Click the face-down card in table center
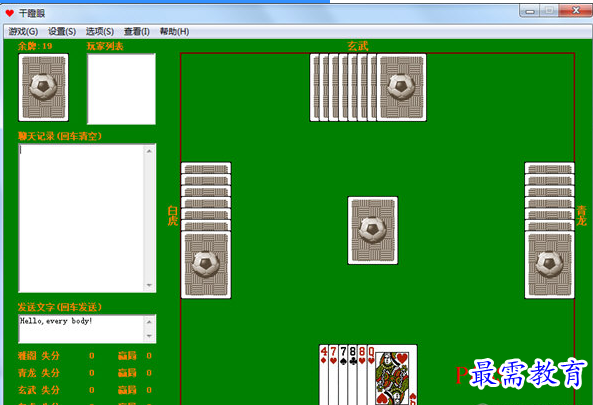The image size is (593, 405). click(x=373, y=230)
